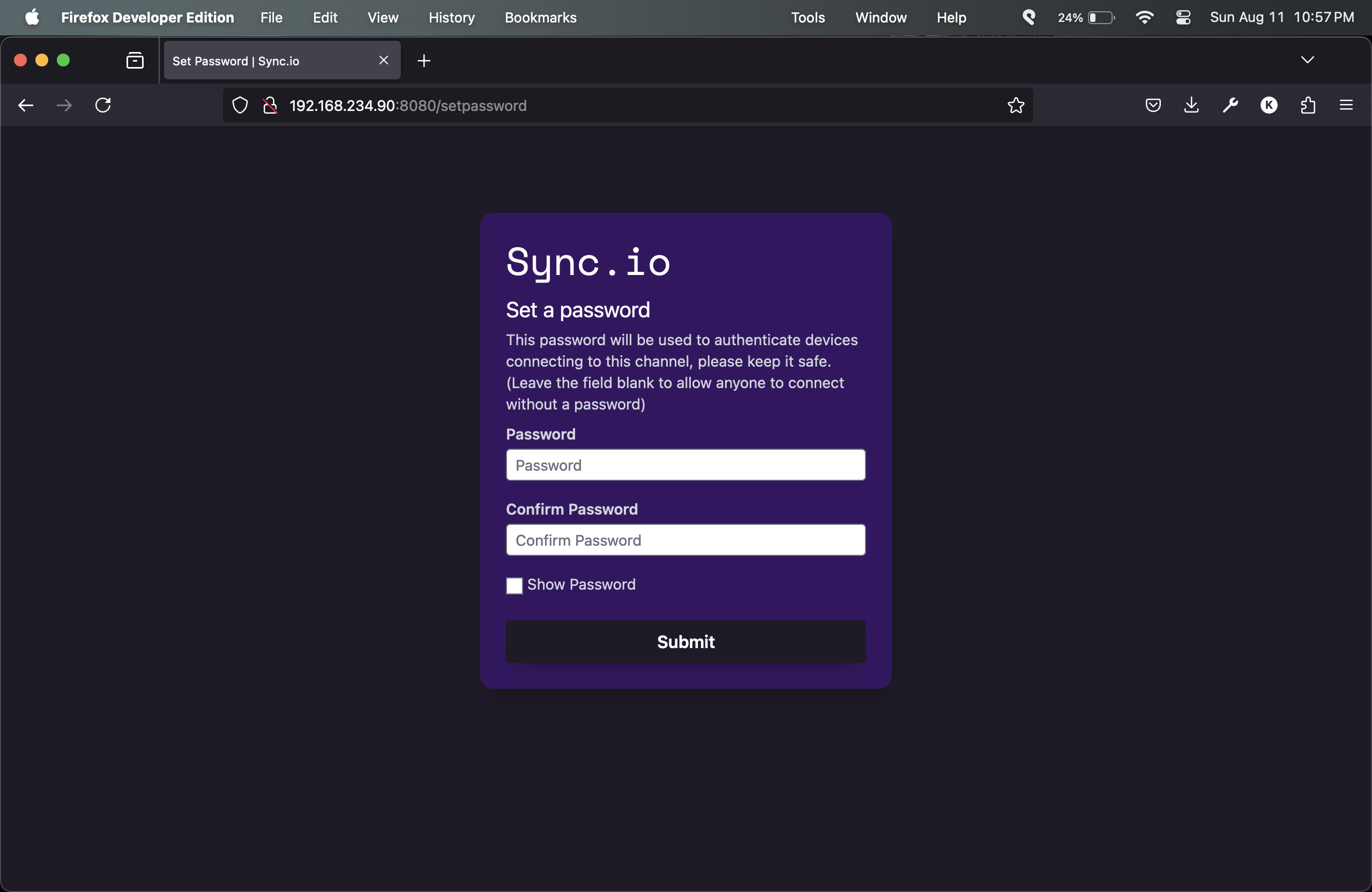This screenshot has width=1372, height=892.
Task: Submit the password form
Action: (685, 642)
